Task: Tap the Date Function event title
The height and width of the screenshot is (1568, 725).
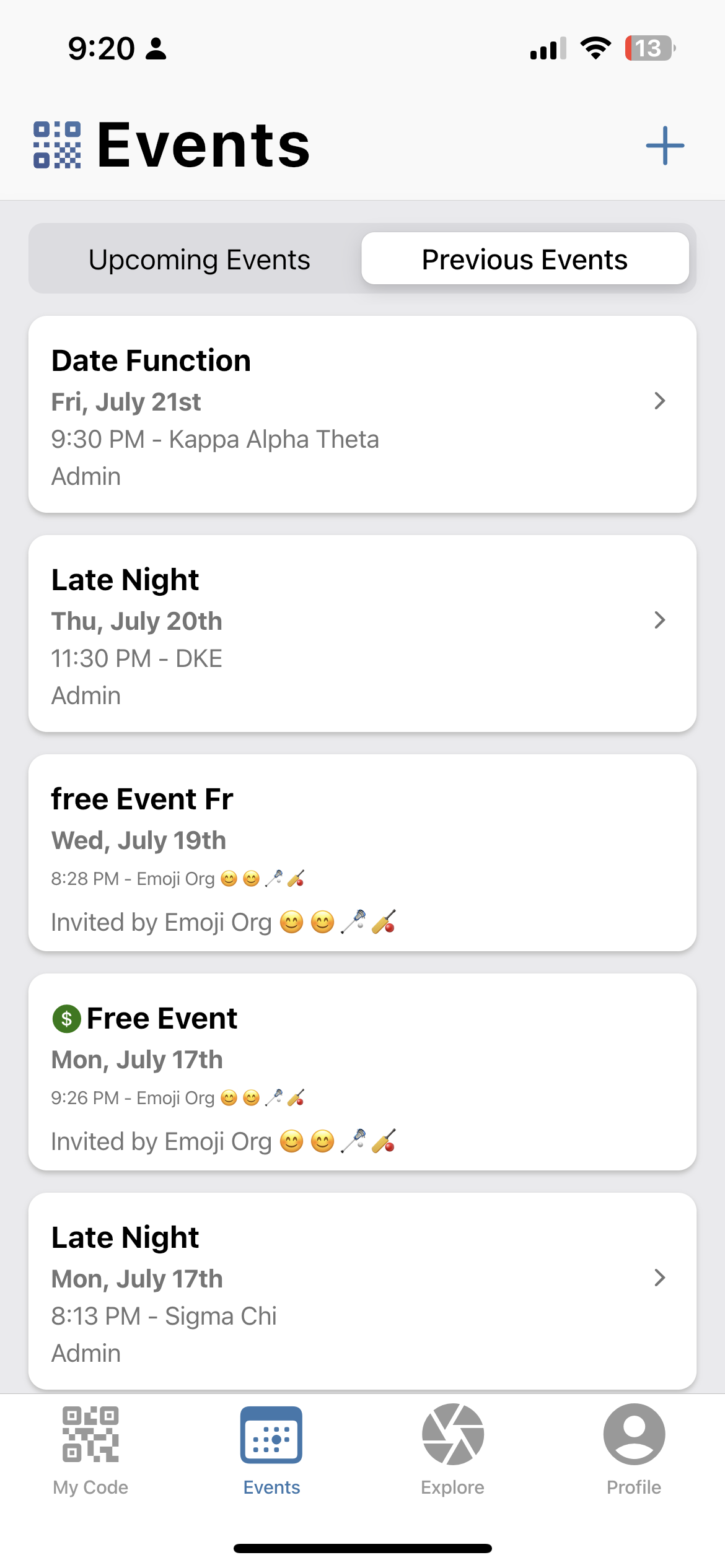Action: click(x=151, y=361)
